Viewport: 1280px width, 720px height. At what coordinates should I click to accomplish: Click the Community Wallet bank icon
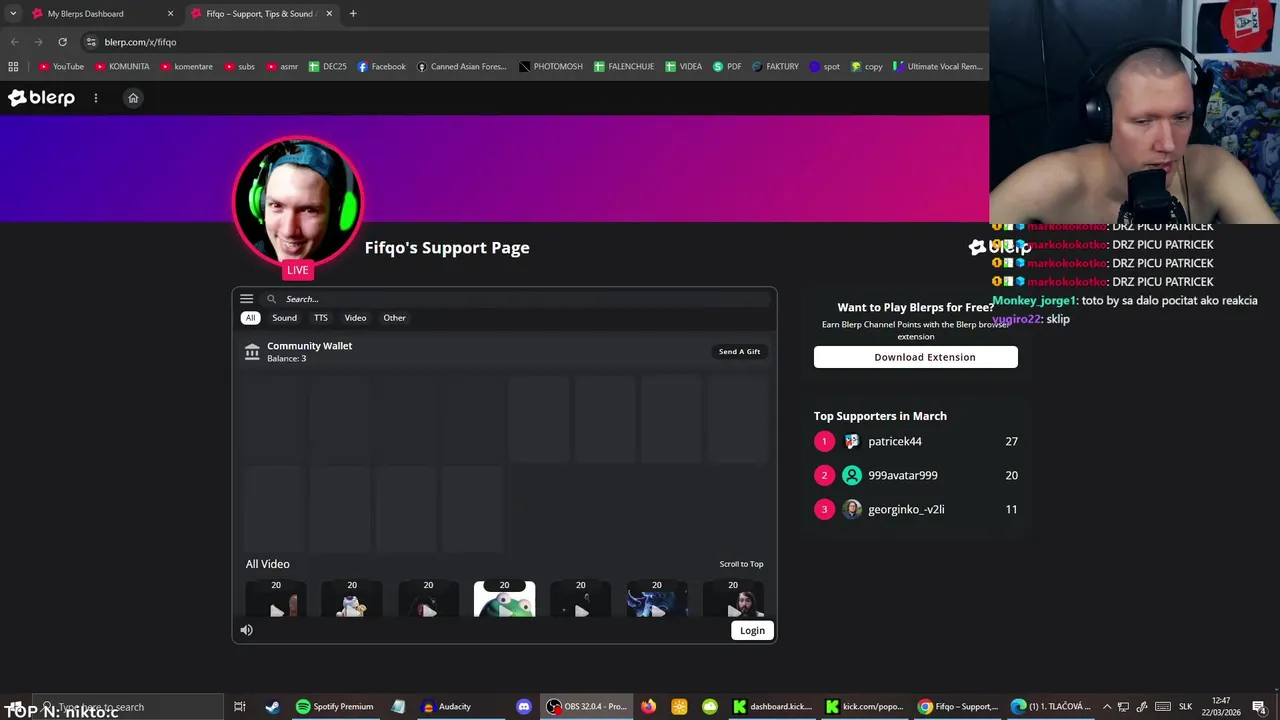tap(252, 352)
